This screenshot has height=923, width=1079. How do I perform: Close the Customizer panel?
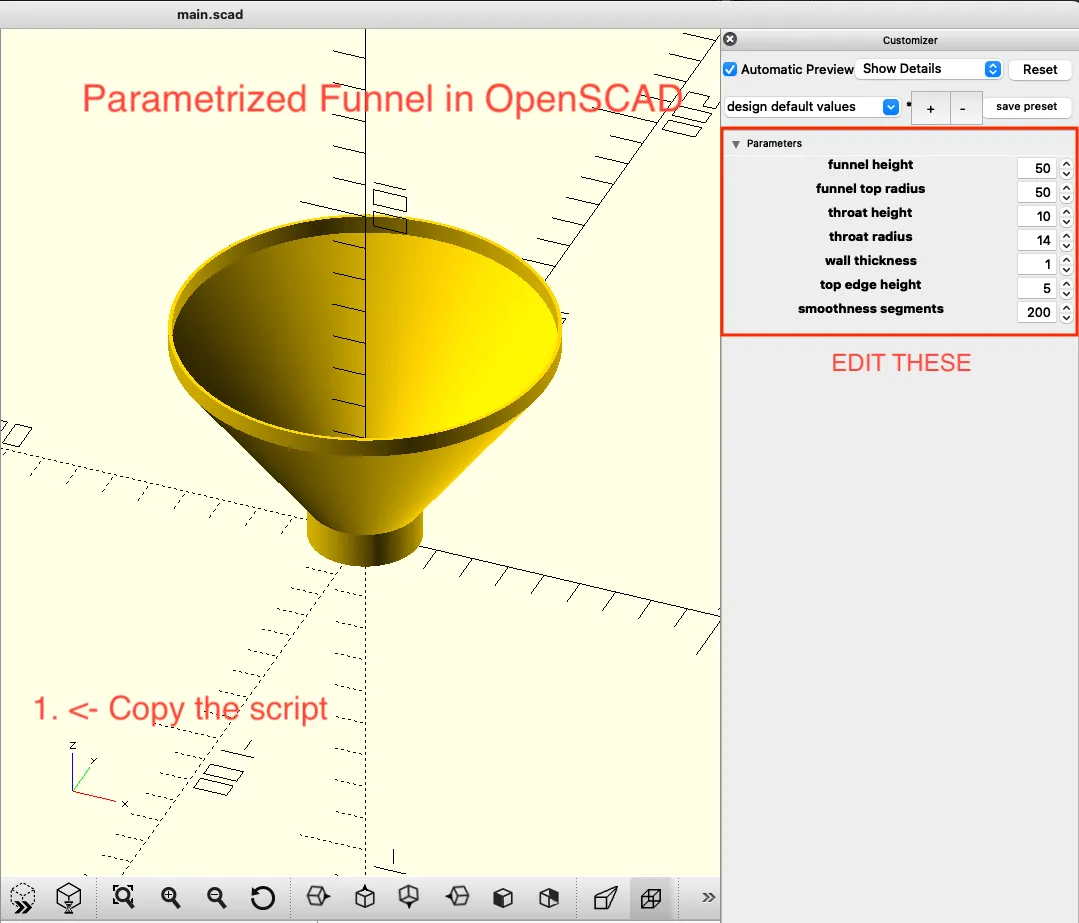coord(730,39)
